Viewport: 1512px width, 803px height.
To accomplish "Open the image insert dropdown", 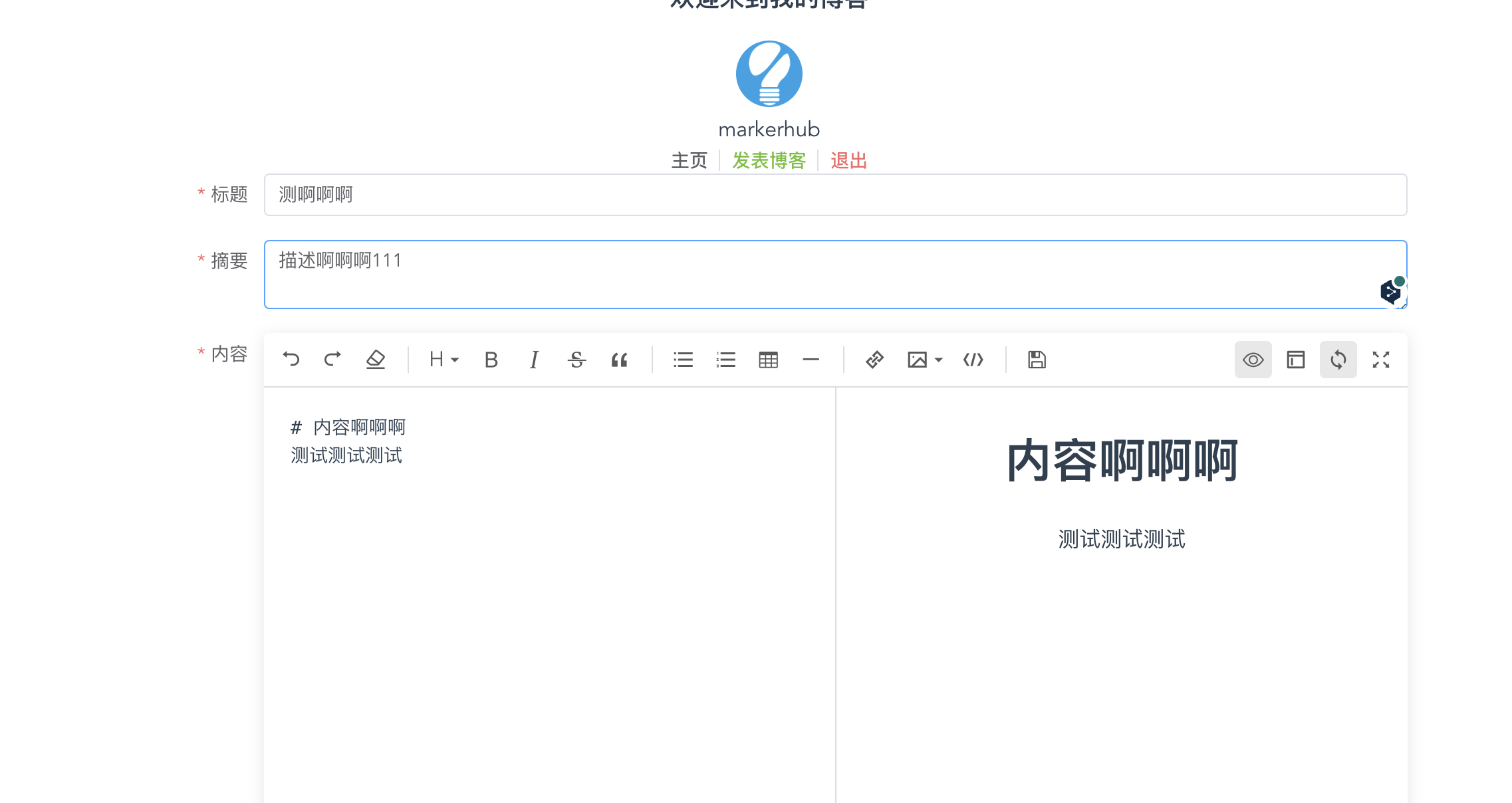I will pyautogui.click(x=925, y=360).
